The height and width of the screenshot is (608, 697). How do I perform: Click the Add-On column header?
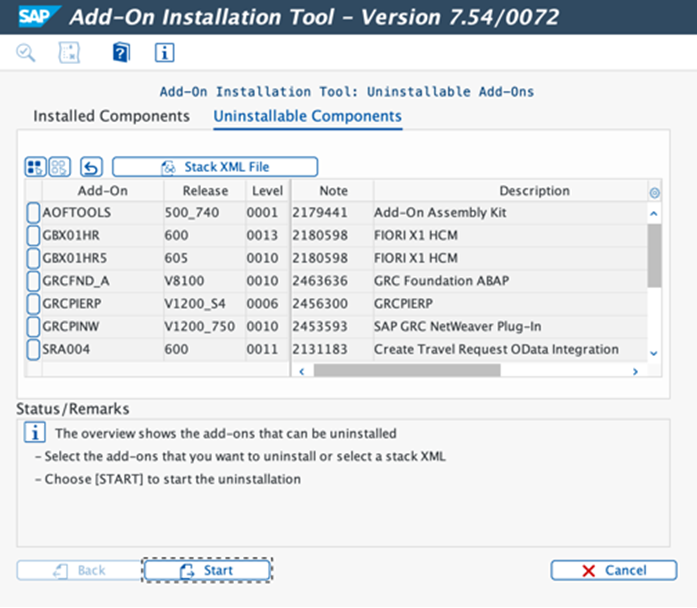pos(103,191)
